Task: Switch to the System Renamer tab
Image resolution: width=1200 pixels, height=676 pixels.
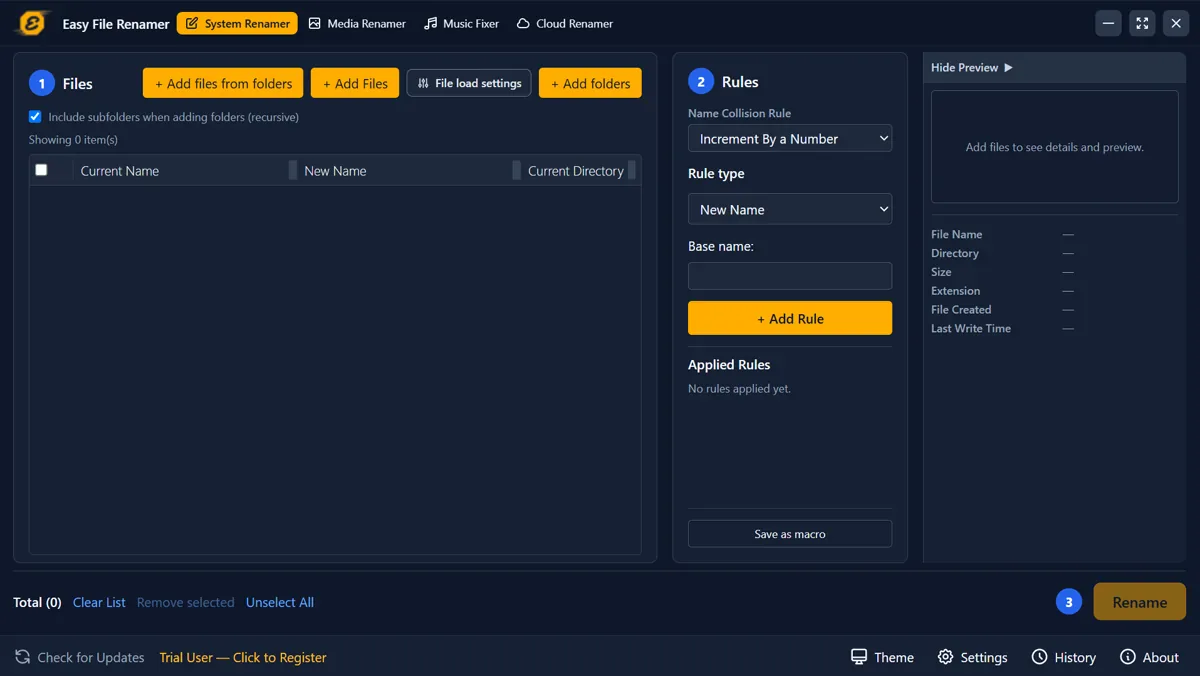Action: tap(237, 23)
